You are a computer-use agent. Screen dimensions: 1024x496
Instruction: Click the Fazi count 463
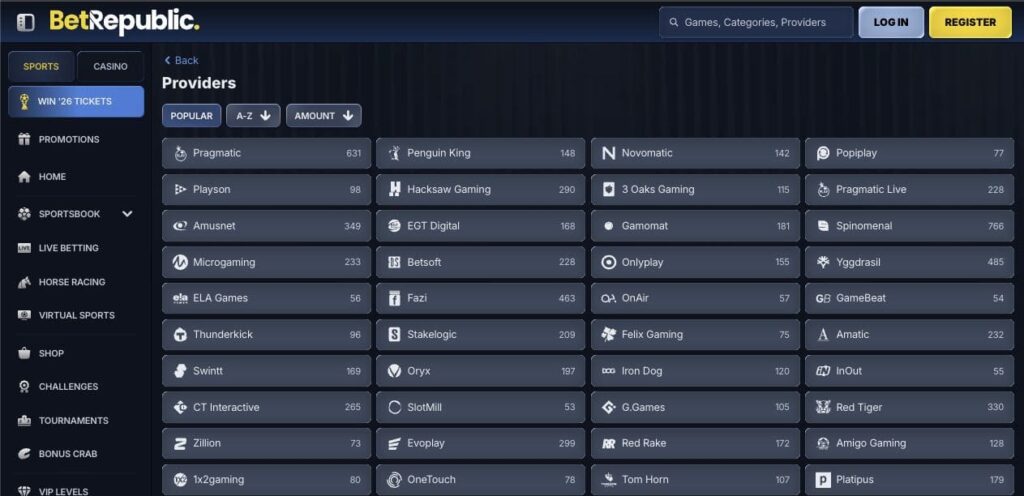coord(567,298)
